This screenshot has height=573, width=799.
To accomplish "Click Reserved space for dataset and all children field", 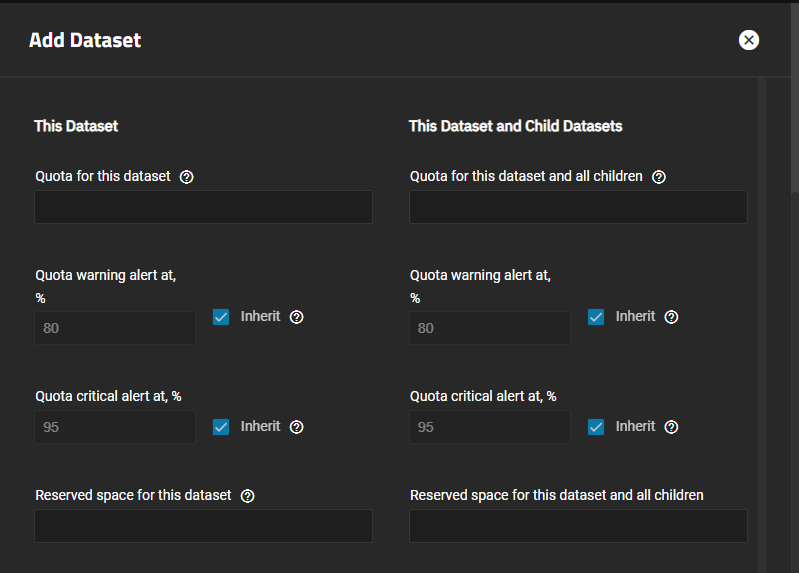I will coord(578,526).
